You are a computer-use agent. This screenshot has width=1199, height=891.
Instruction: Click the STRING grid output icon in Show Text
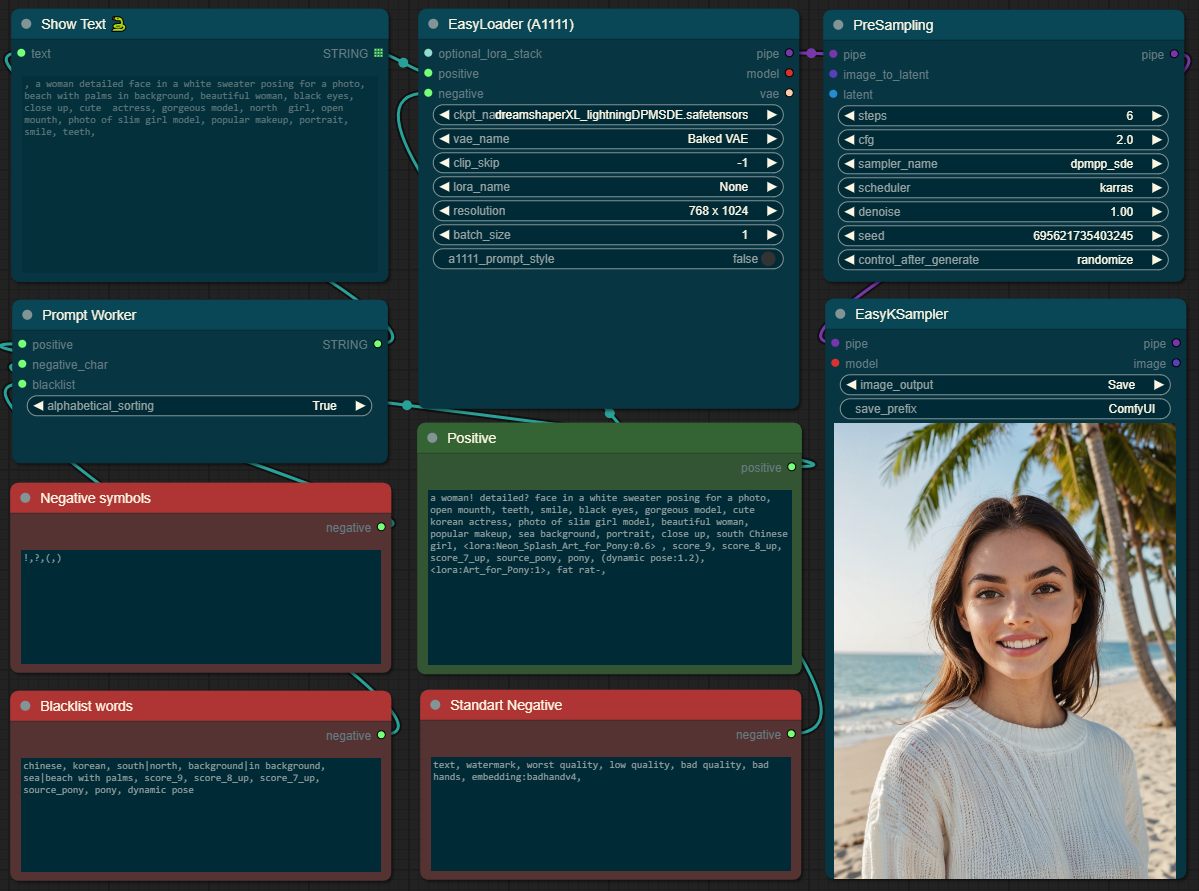click(378, 53)
